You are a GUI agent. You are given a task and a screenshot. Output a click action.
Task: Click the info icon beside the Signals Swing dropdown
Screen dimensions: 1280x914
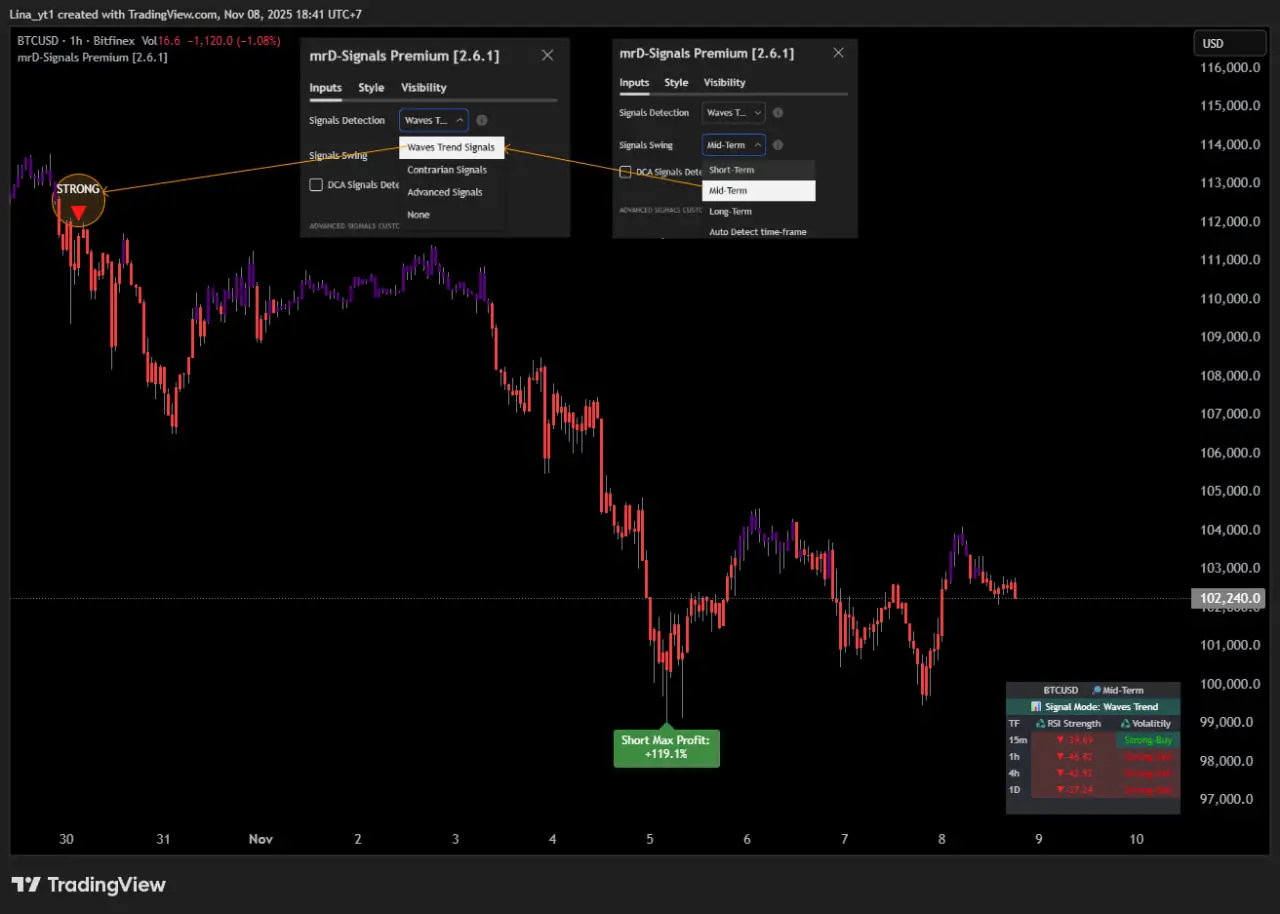click(x=778, y=145)
